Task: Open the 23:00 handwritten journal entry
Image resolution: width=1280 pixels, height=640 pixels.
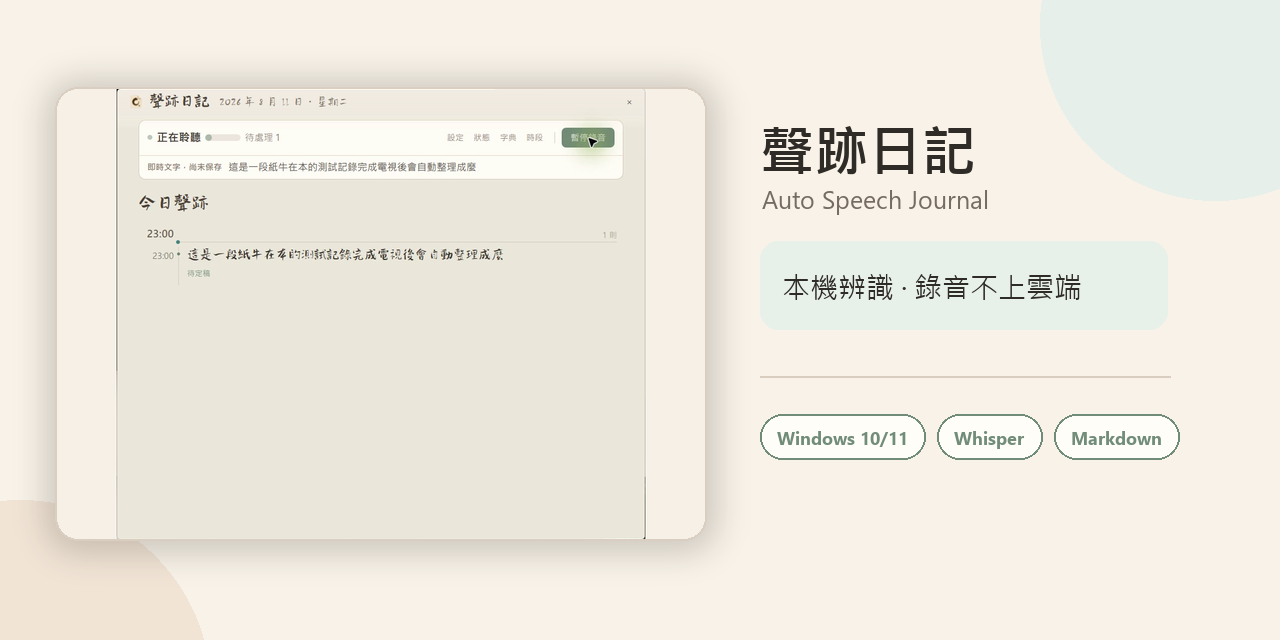Action: (346, 255)
